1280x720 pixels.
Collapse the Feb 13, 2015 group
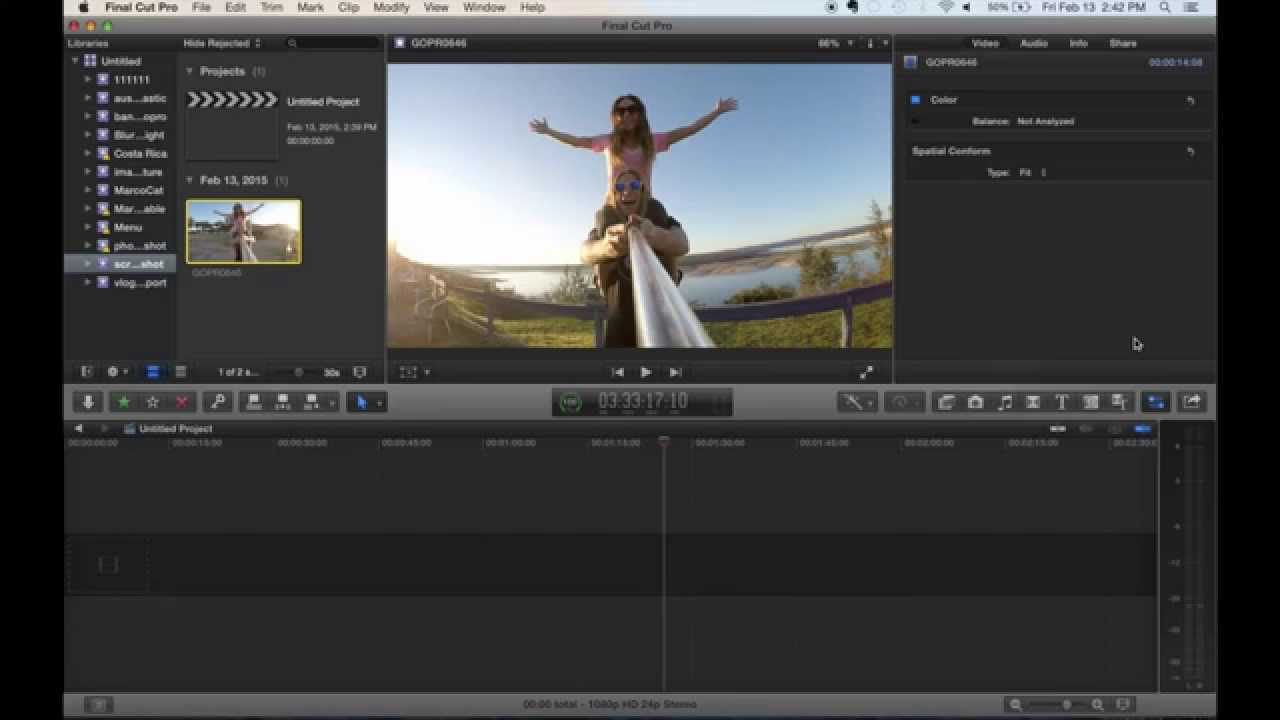tap(189, 180)
